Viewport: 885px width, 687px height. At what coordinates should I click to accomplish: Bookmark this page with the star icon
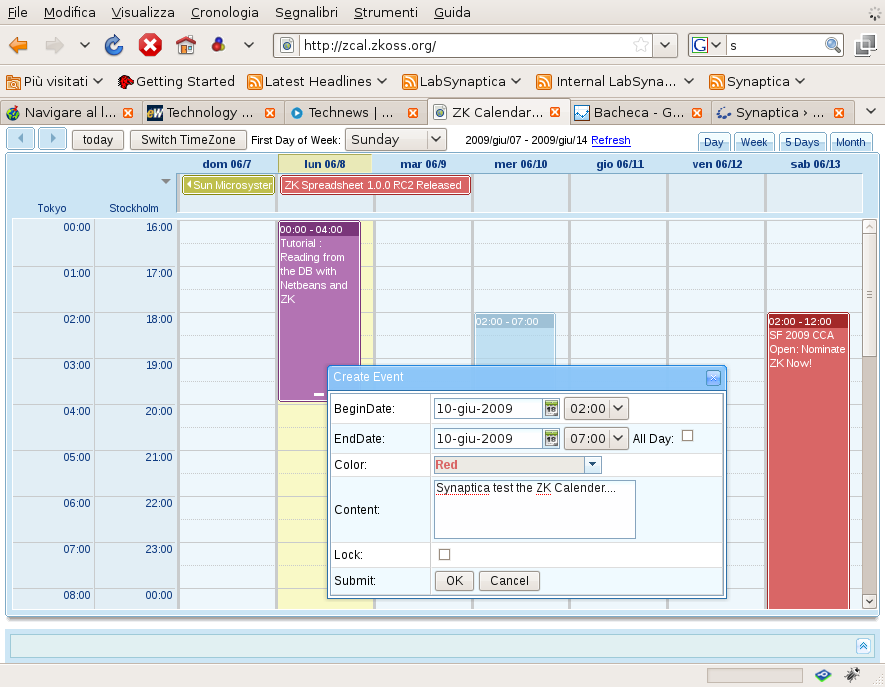pos(641,45)
